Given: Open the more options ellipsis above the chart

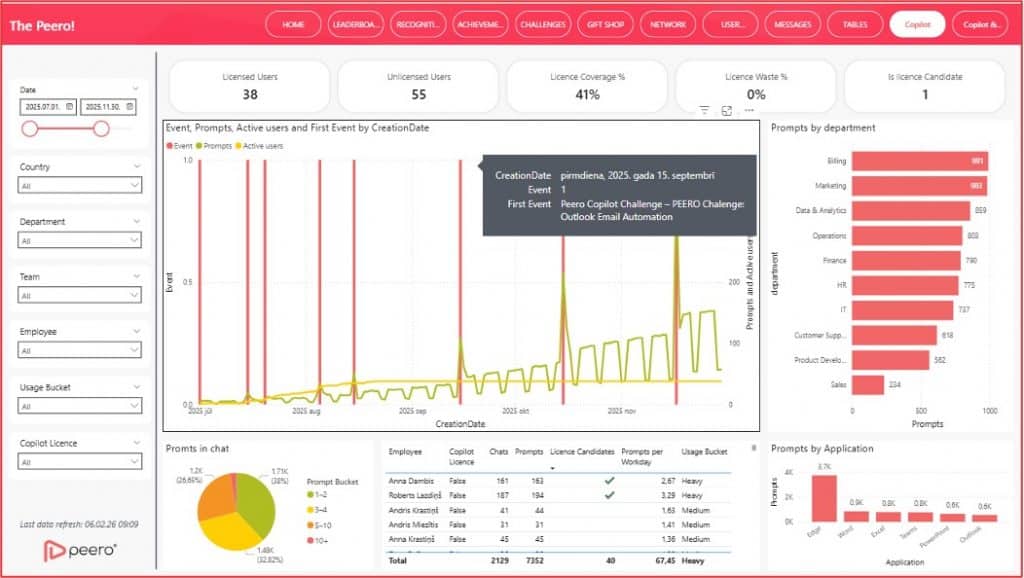Looking at the screenshot, I should [x=749, y=111].
